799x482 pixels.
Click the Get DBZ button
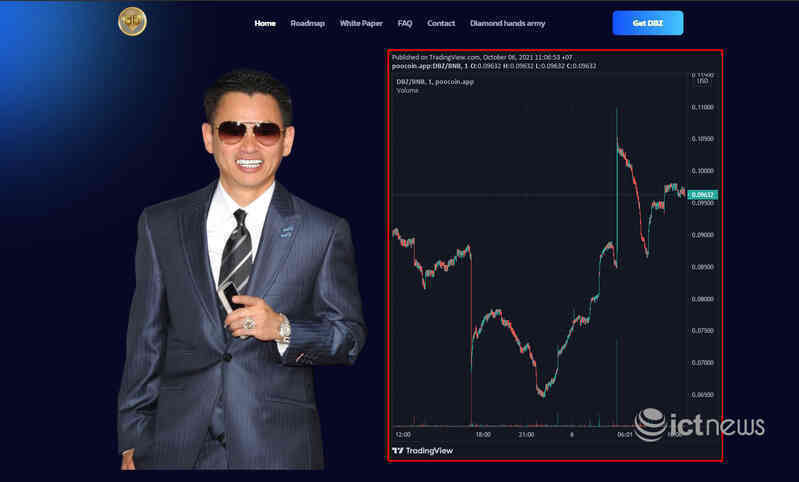[x=648, y=23]
